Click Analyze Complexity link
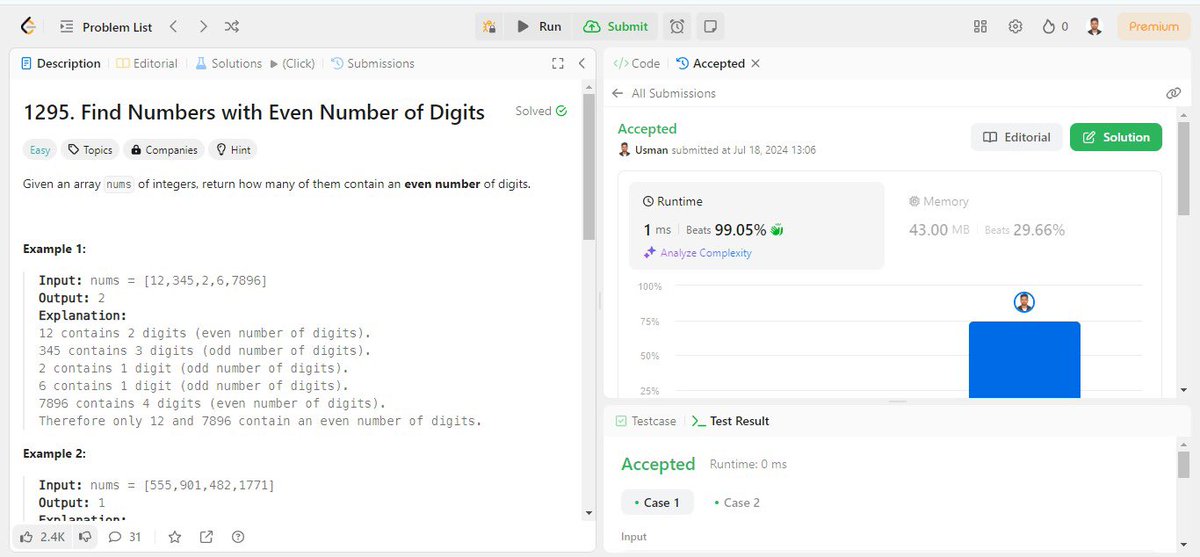1200x557 pixels. coord(698,253)
